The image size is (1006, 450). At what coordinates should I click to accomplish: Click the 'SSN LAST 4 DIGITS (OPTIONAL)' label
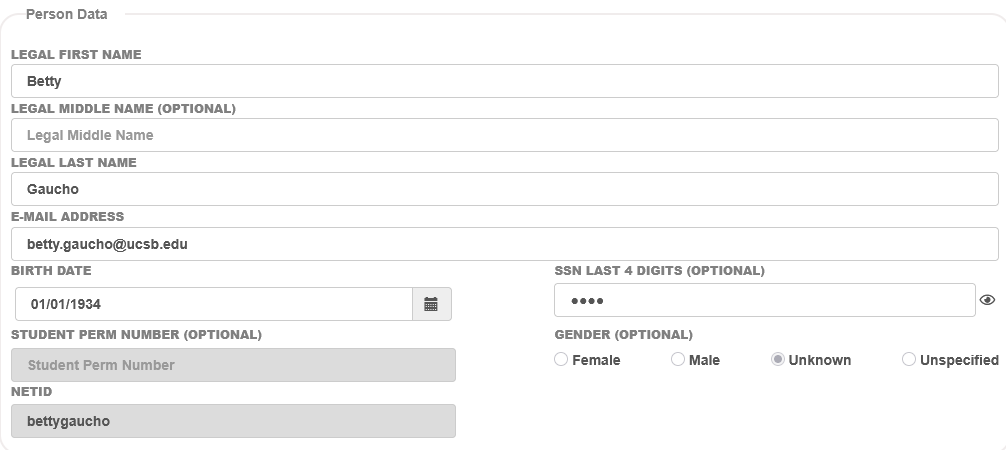coord(659,271)
